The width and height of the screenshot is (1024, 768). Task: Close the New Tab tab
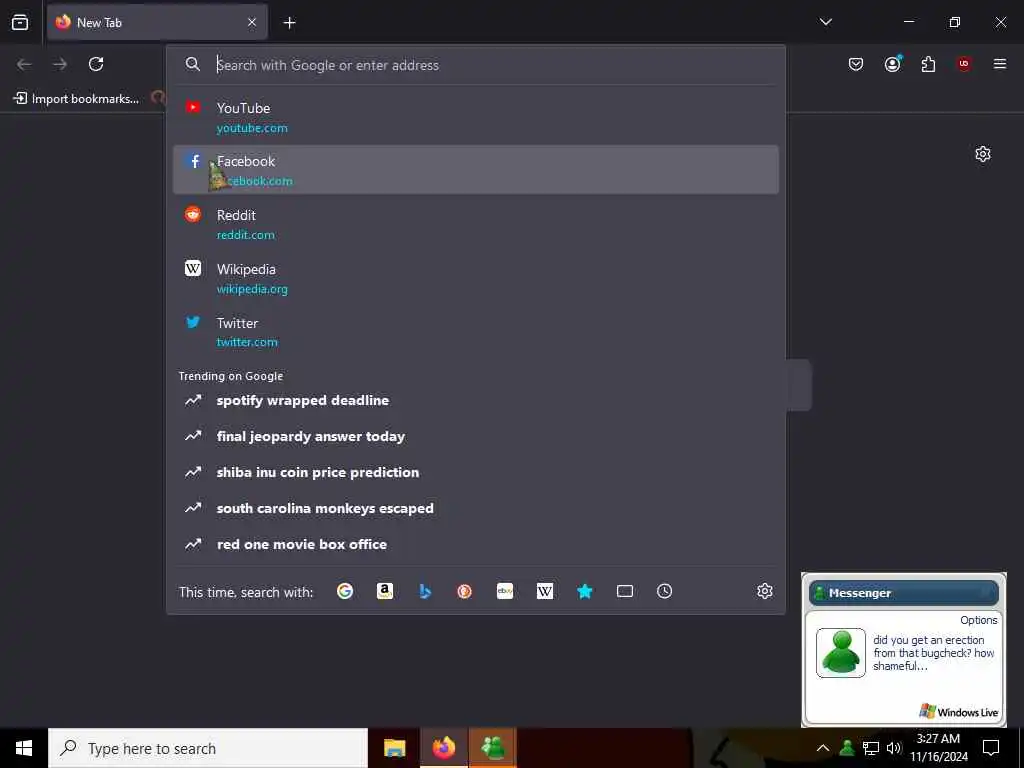pos(252,22)
